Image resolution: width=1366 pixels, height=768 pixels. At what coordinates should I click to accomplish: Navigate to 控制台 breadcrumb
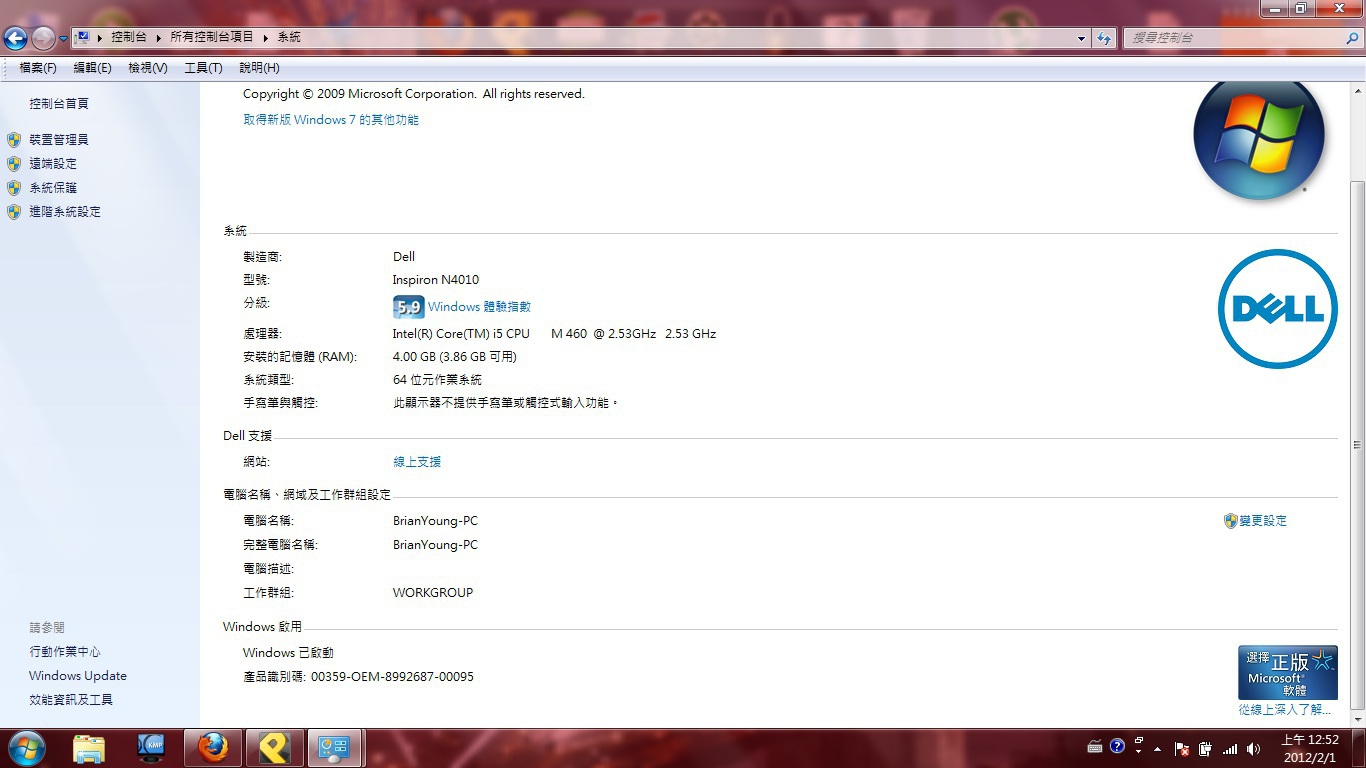pyautogui.click(x=129, y=37)
